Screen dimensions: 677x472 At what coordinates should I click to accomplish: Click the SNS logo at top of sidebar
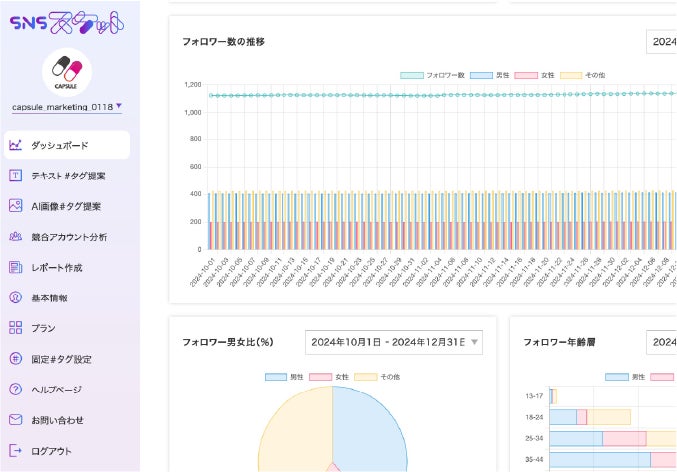click(67, 23)
